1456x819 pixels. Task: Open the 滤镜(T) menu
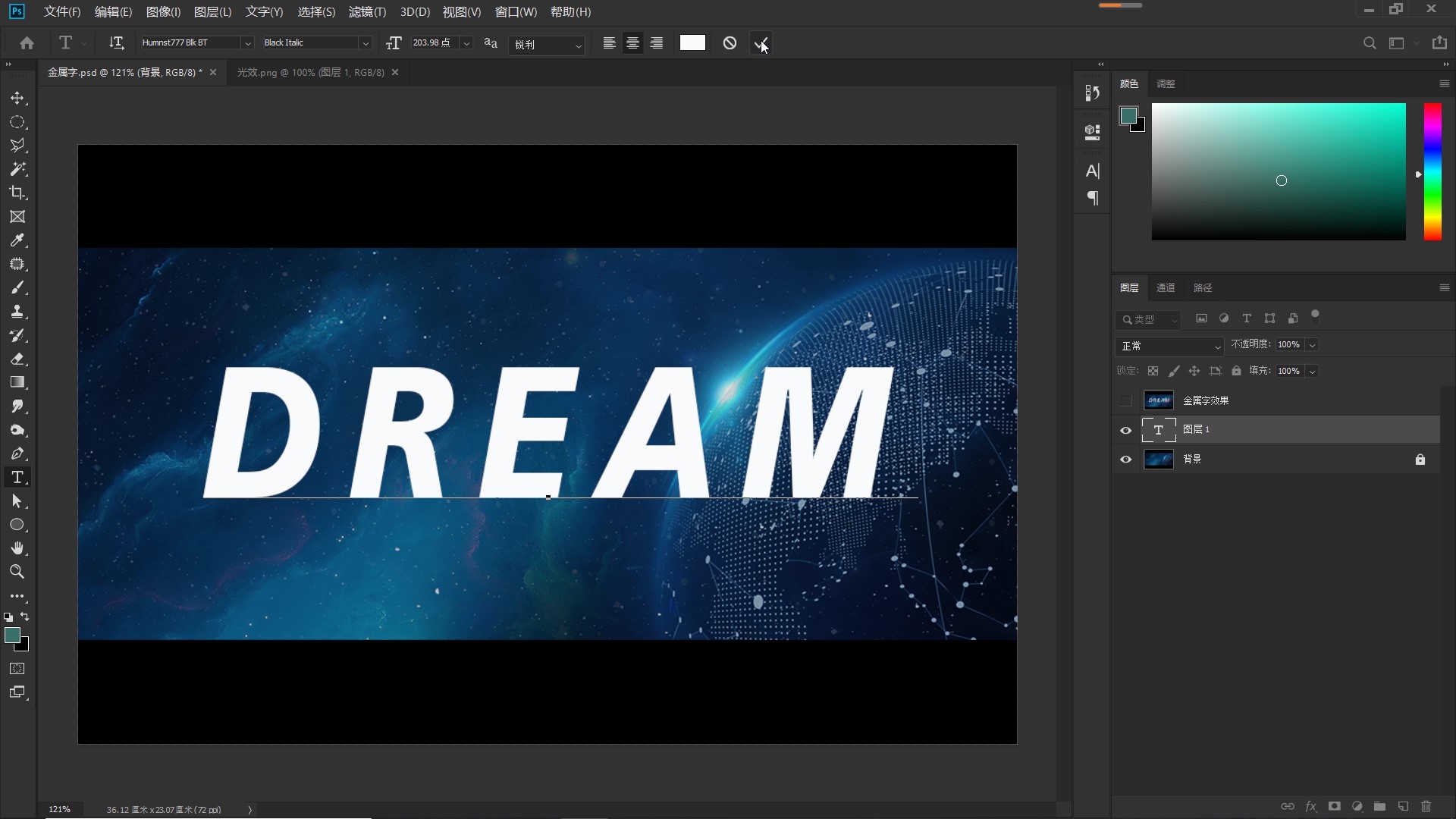pyautogui.click(x=367, y=12)
